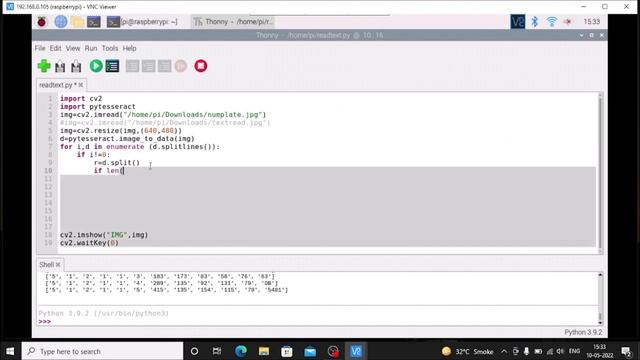The height and width of the screenshot is (360, 640).
Task: Click the Pi volume tray icon
Action: coord(567,22)
